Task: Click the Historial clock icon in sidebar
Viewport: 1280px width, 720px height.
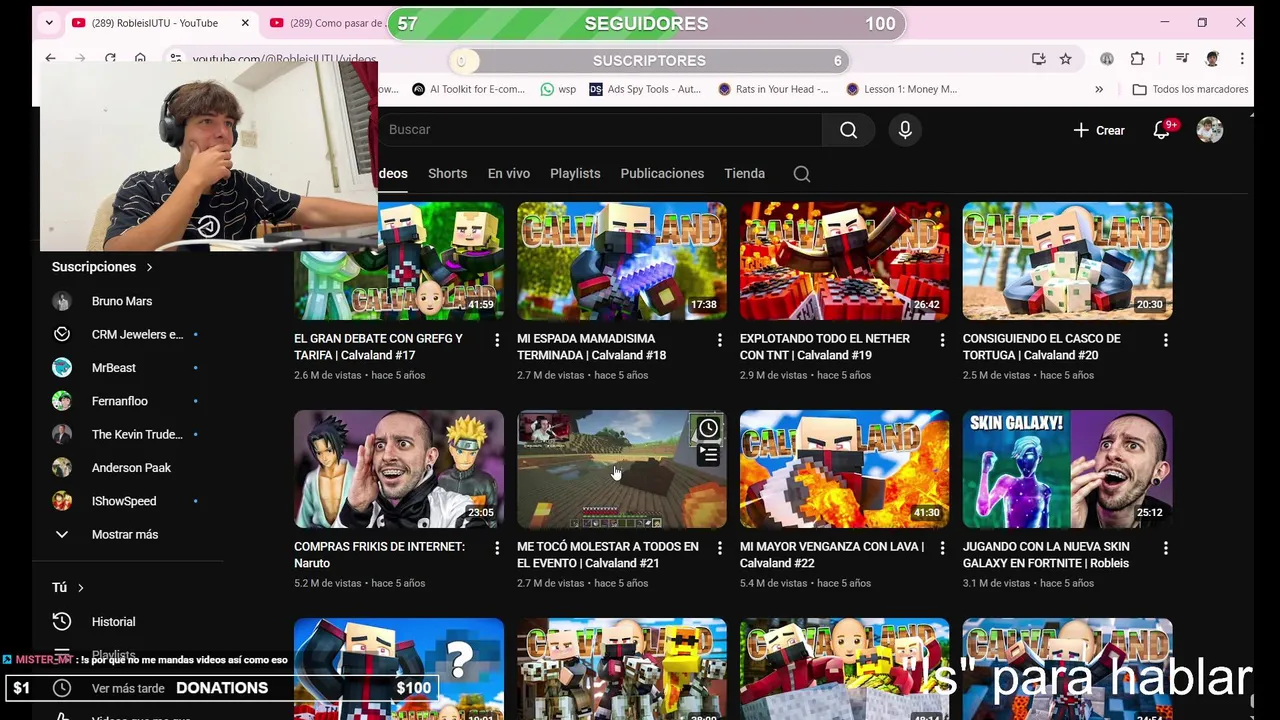Action: tap(62, 622)
